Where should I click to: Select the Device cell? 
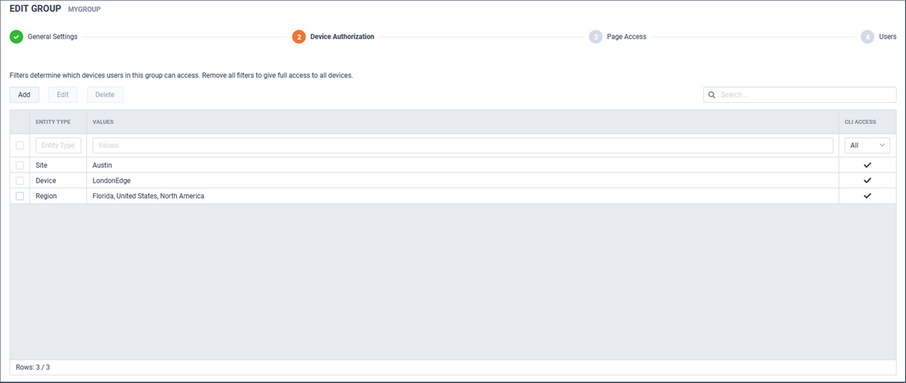point(58,180)
